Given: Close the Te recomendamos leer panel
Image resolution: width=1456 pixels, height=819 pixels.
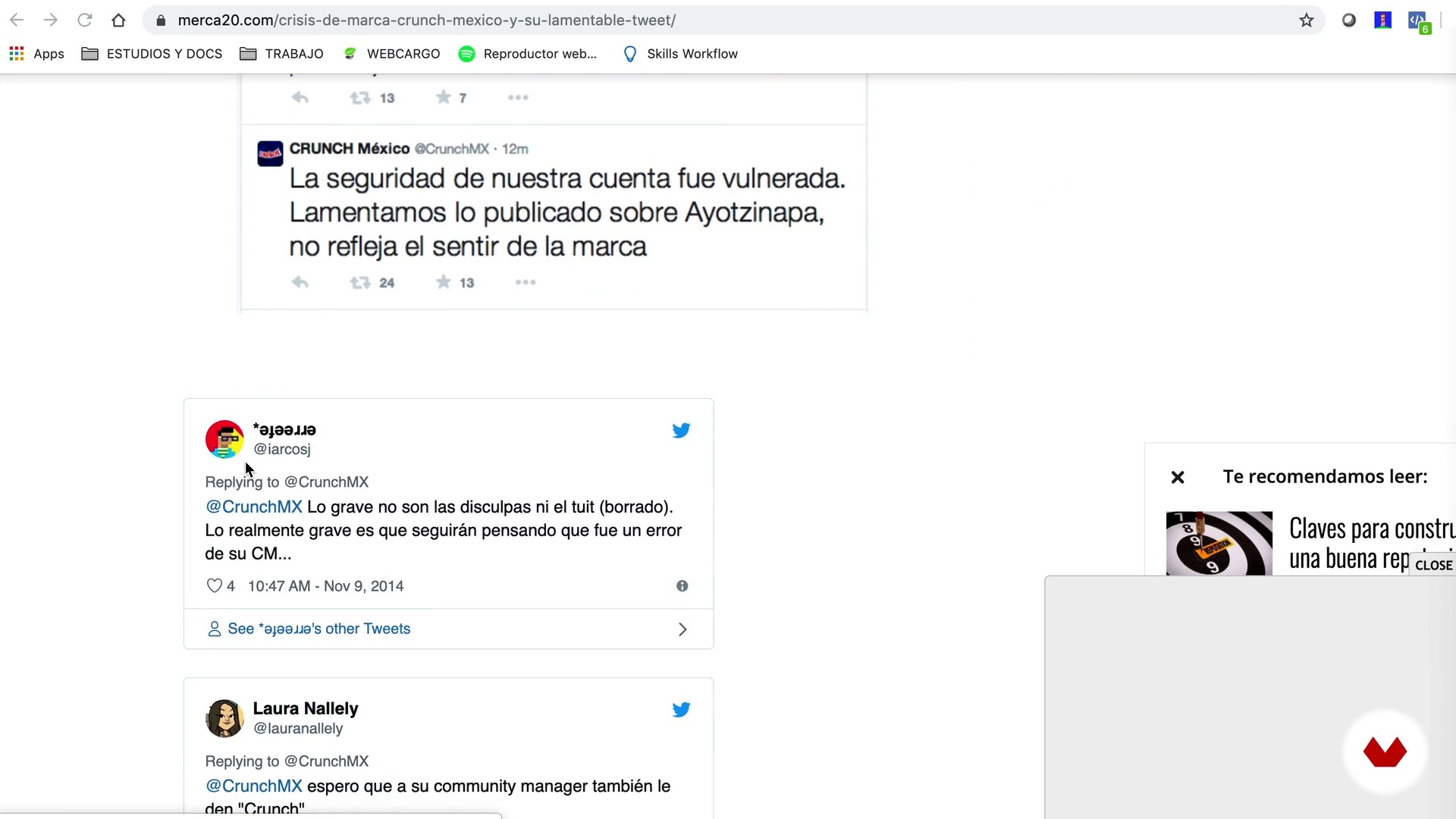Looking at the screenshot, I should point(1178,477).
